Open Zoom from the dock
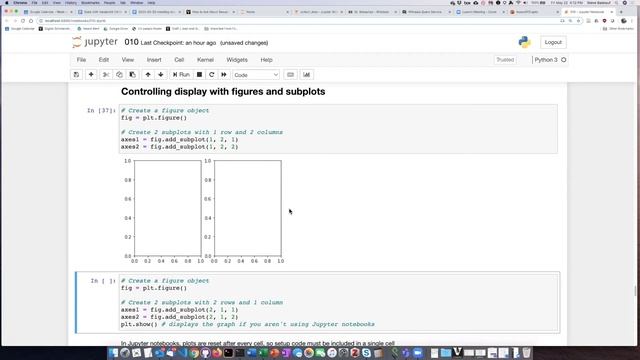Viewport: 640px width, 360px height. 417,353
